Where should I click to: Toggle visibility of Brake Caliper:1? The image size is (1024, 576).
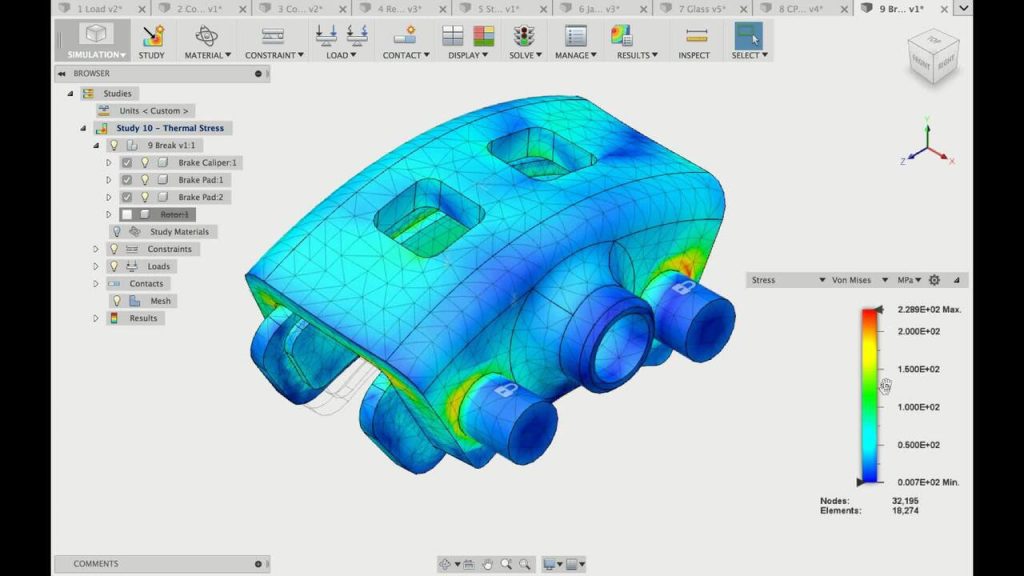[x=146, y=162]
